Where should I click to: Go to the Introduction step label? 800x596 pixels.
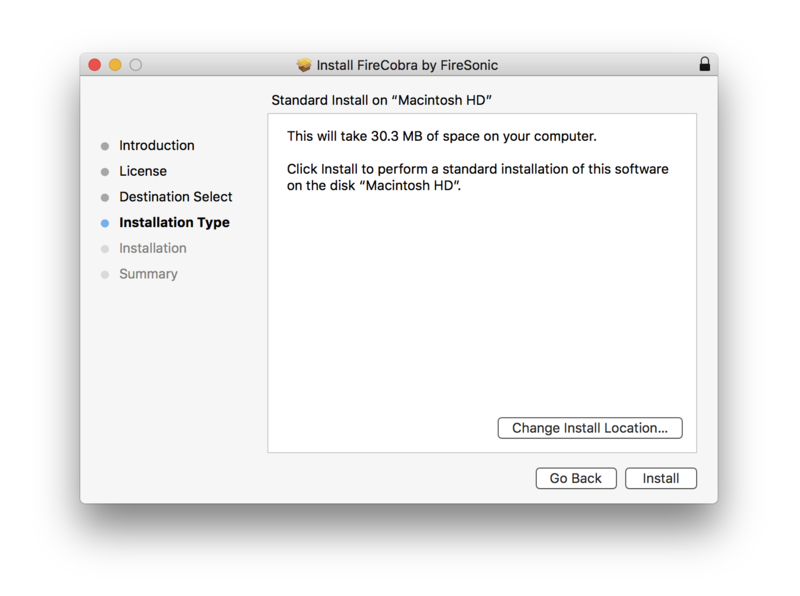click(157, 146)
